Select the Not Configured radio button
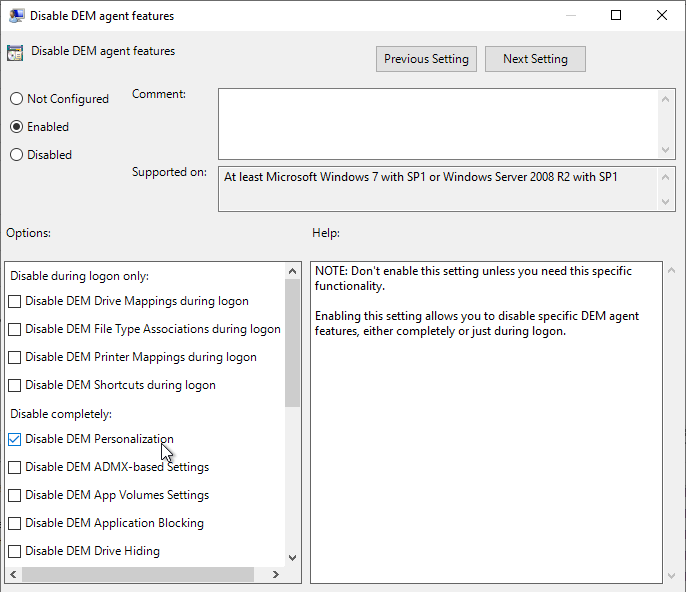This screenshot has width=686, height=592. pyautogui.click(x=16, y=98)
